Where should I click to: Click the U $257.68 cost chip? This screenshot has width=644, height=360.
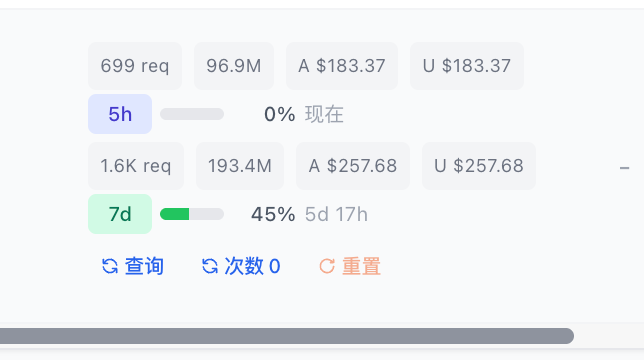[479, 166]
